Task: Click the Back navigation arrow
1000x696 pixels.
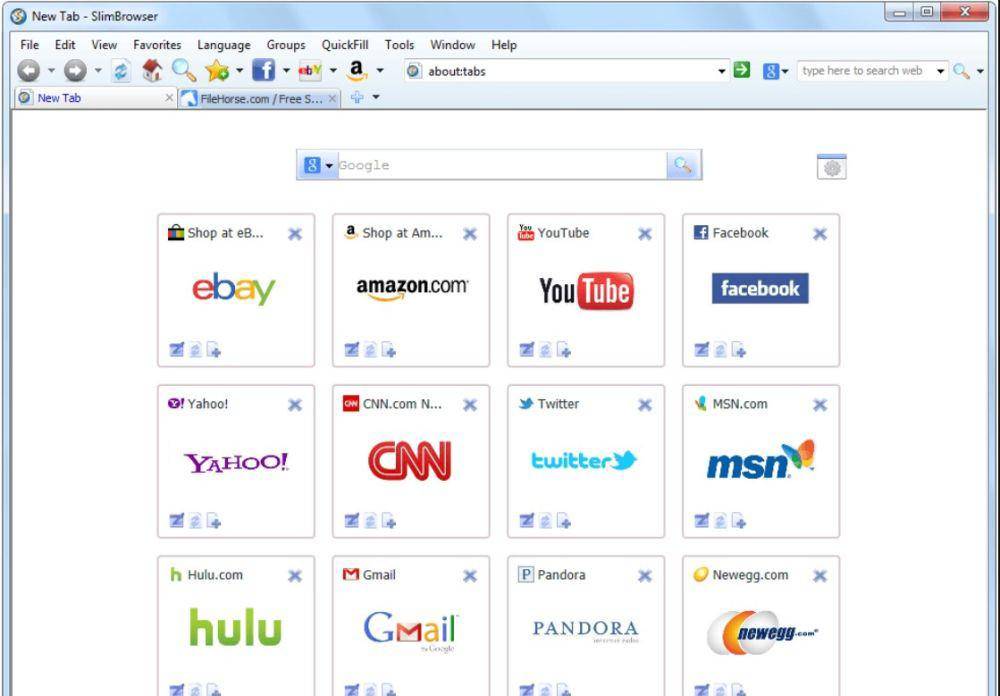Action: (x=29, y=71)
